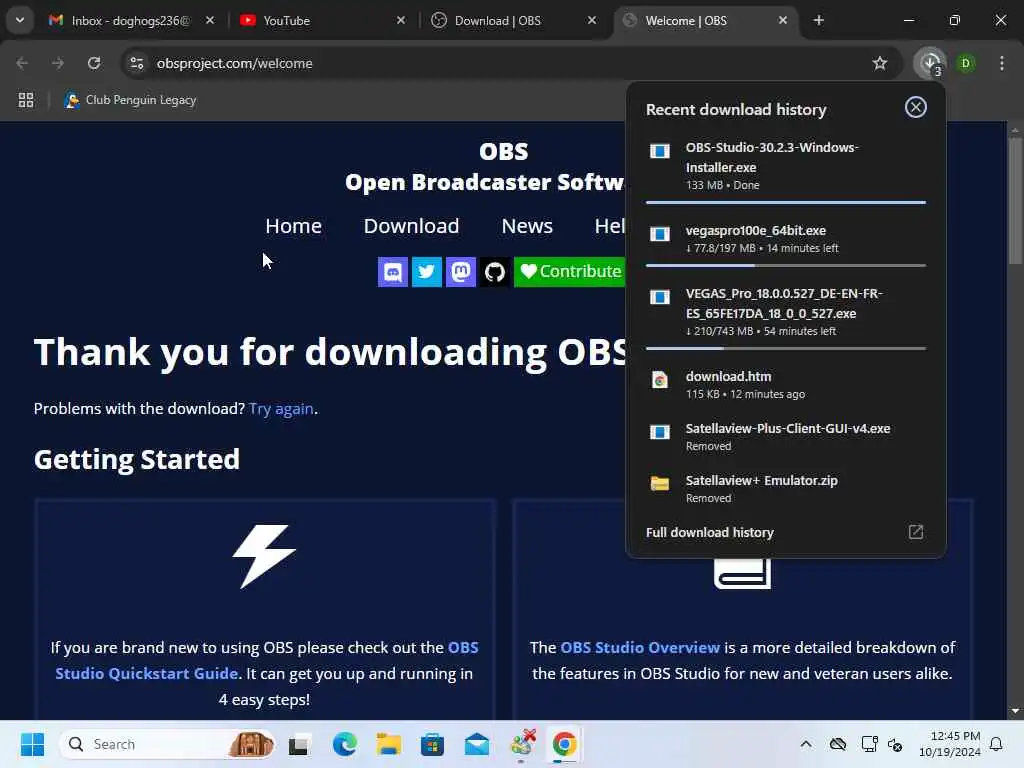Image resolution: width=1024 pixels, height=768 pixels.
Task: Launch Microsoft Edge from the taskbar
Action: pos(344,744)
